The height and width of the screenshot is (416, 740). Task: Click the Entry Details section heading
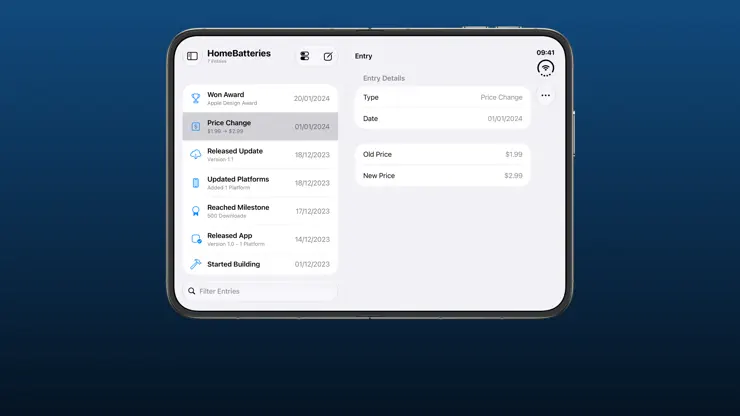384,78
